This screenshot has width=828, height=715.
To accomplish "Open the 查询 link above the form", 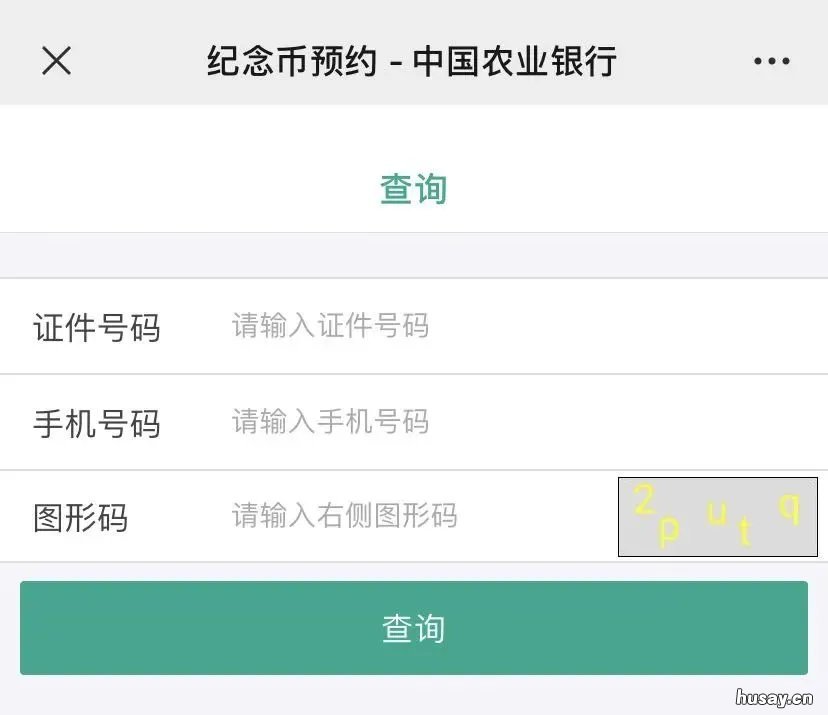I will pos(414,187).
